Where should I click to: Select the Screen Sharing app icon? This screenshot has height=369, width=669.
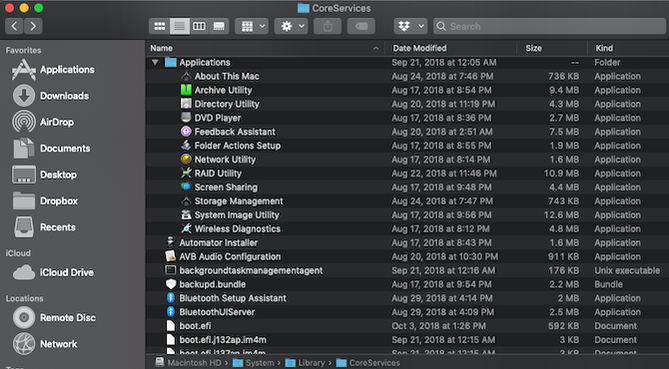coord(186,187)
